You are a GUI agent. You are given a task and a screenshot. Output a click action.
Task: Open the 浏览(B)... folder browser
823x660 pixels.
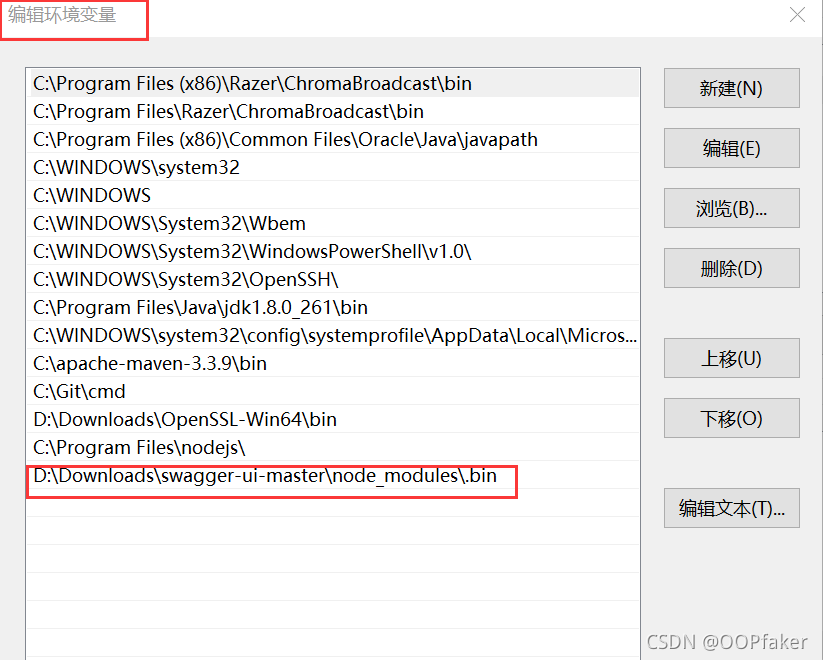(731, 208)
